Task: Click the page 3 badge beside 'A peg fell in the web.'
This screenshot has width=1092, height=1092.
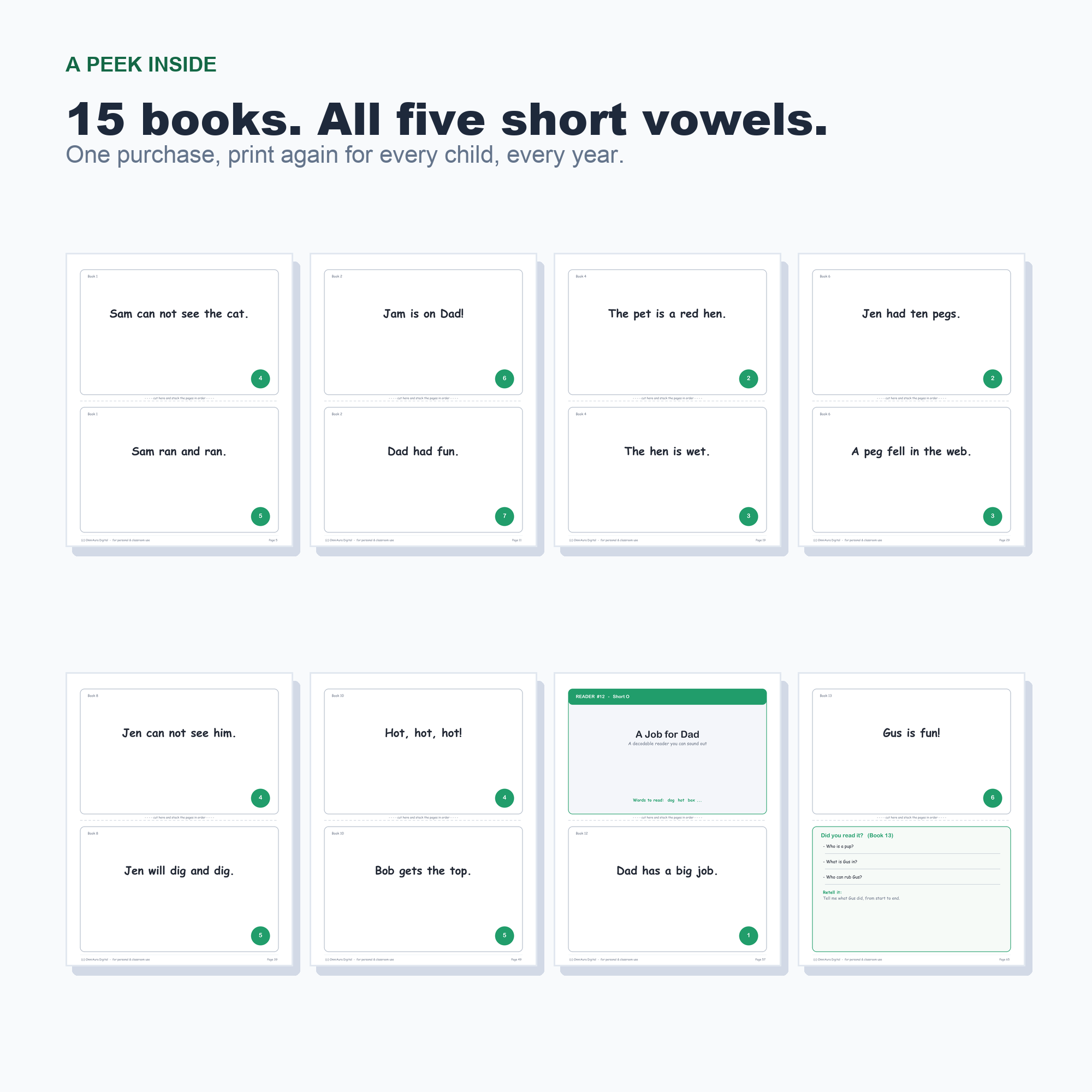Action: (x=993, y=516)
